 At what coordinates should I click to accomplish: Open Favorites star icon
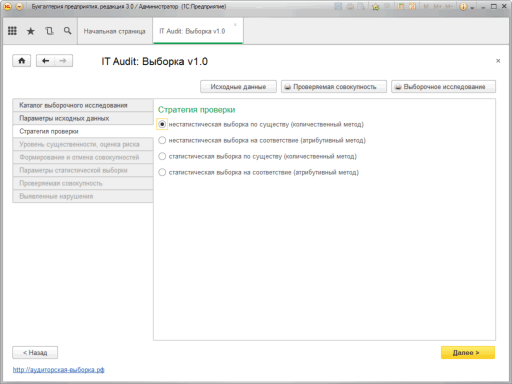[x=31, y=31]
